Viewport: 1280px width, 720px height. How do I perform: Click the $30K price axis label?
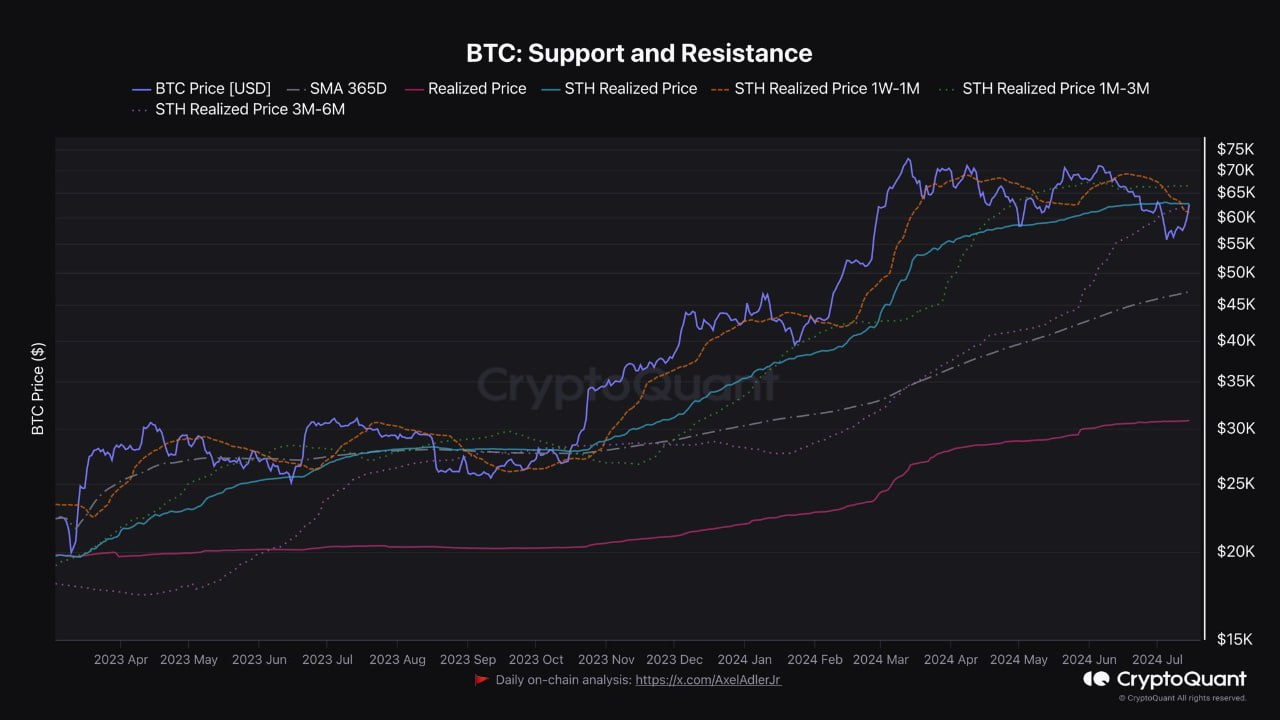[x=1236, y=428]
